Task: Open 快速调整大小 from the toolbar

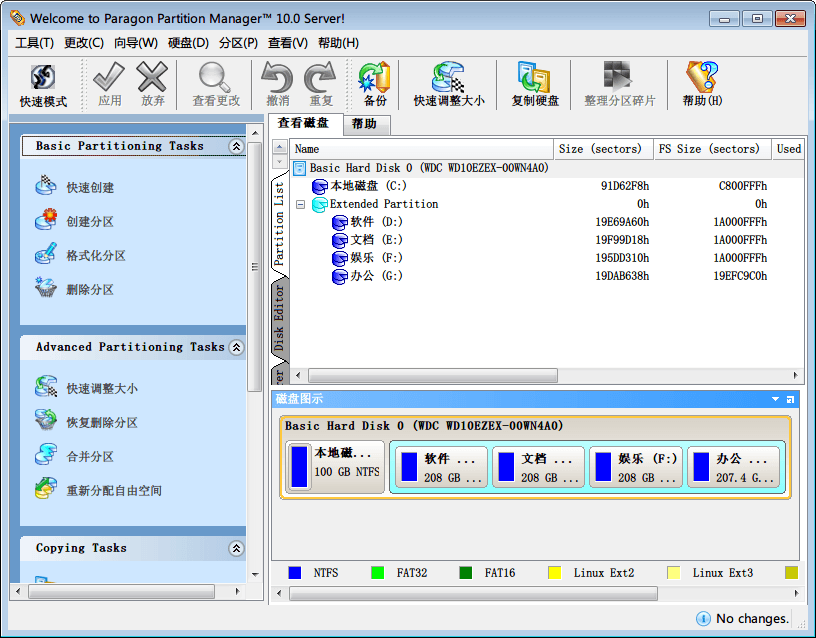Action: pyautogui.click(x=449, y=85)
